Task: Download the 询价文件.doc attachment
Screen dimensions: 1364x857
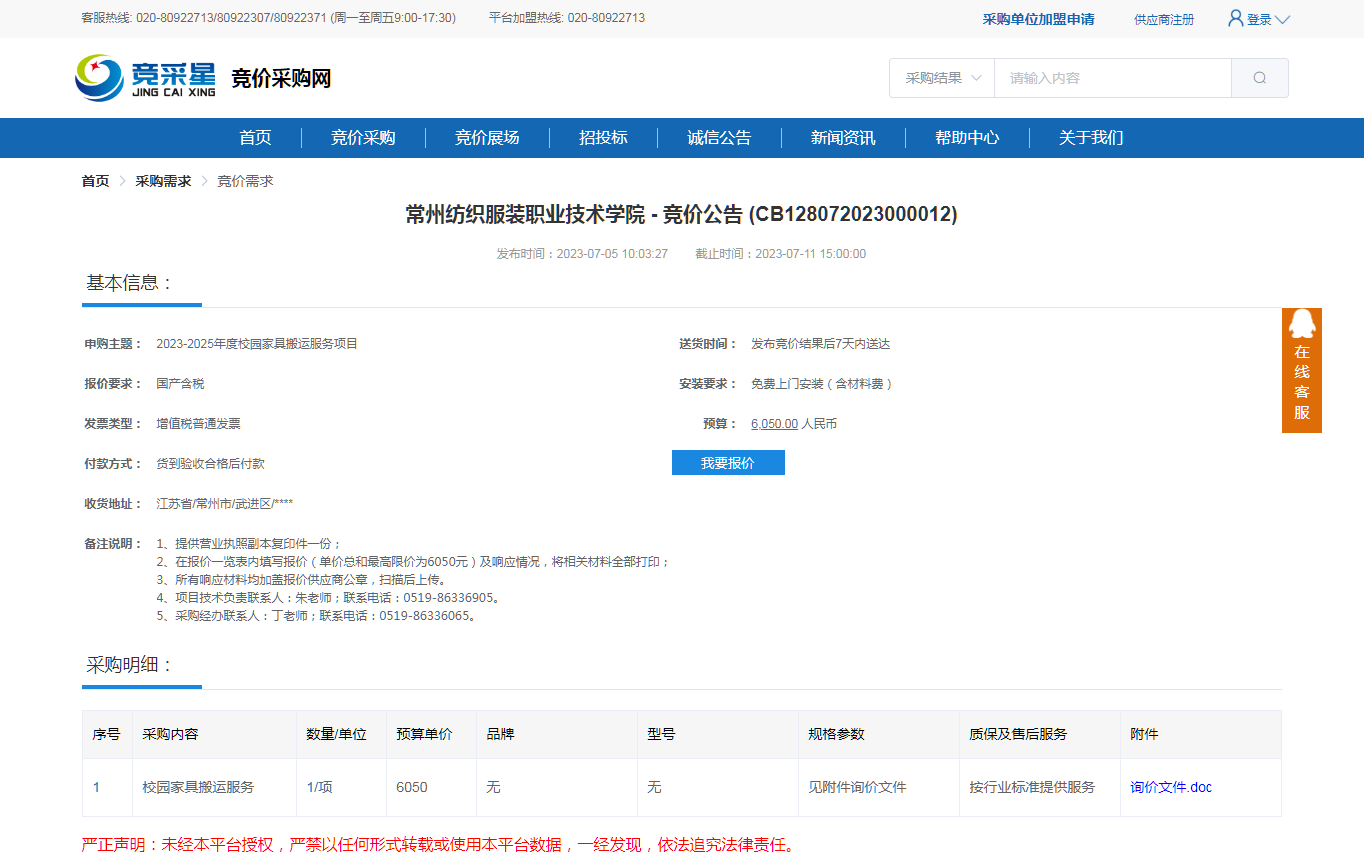Action: [1170, 787]
